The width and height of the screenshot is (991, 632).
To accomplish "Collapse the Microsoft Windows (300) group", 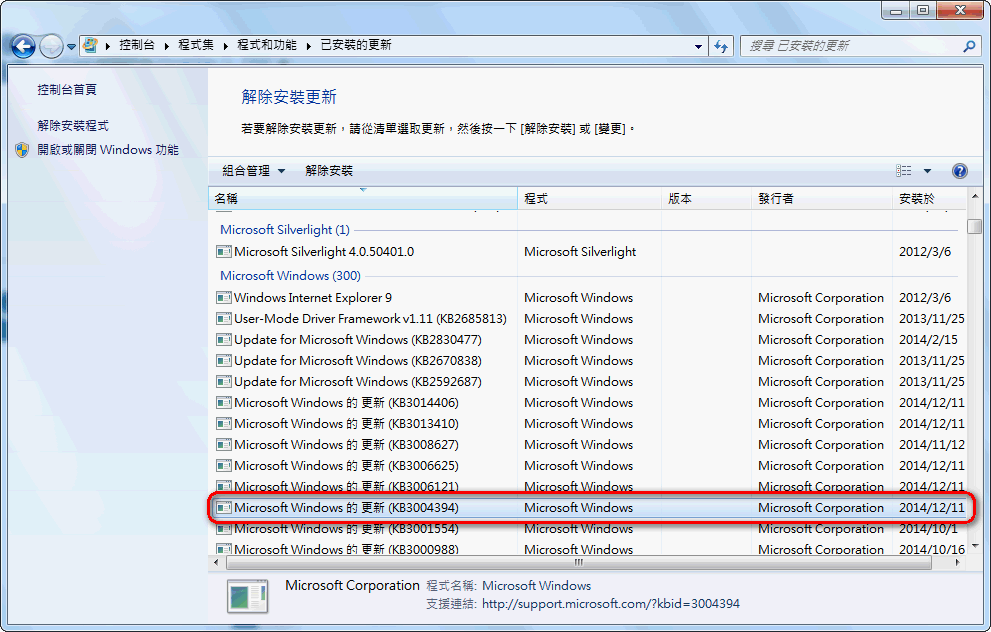I will (290, 276).
